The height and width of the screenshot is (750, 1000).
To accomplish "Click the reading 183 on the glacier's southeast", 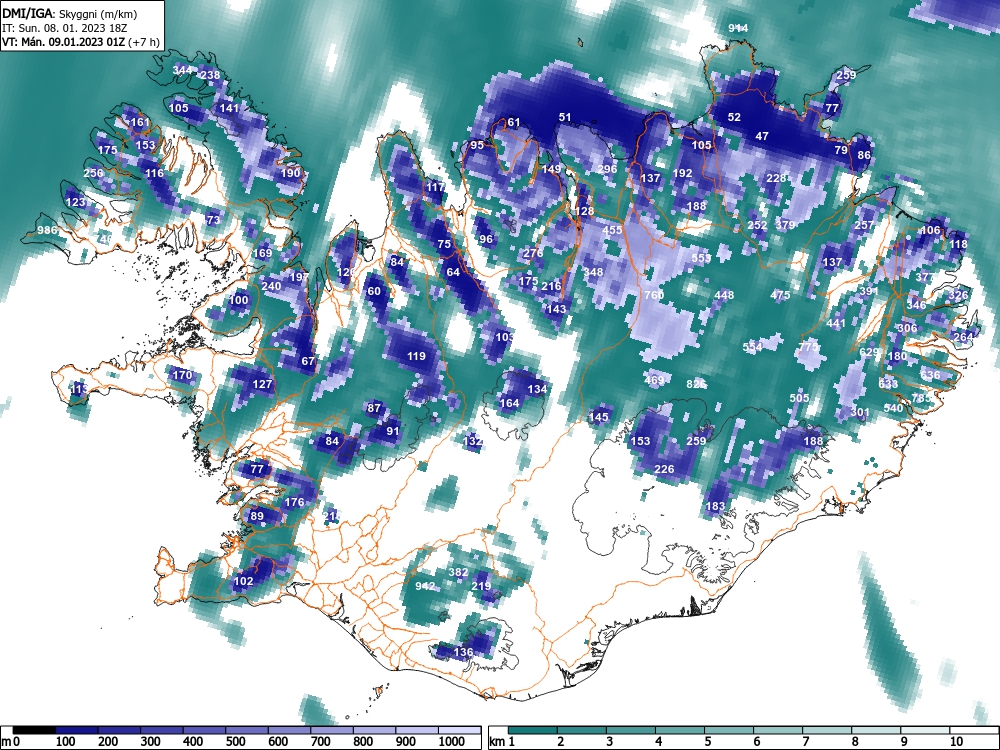I will pos(716,506).
